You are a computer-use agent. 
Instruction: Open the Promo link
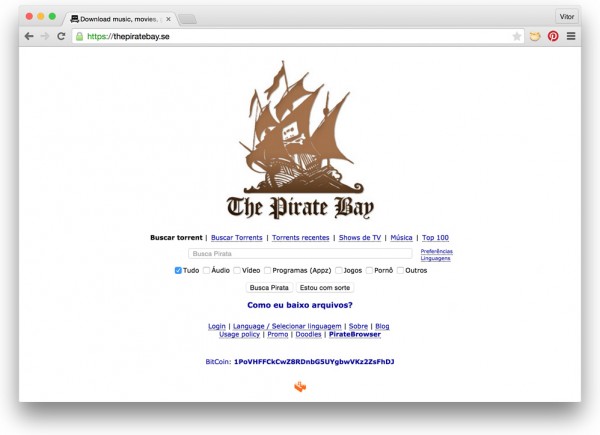[278, 334]
